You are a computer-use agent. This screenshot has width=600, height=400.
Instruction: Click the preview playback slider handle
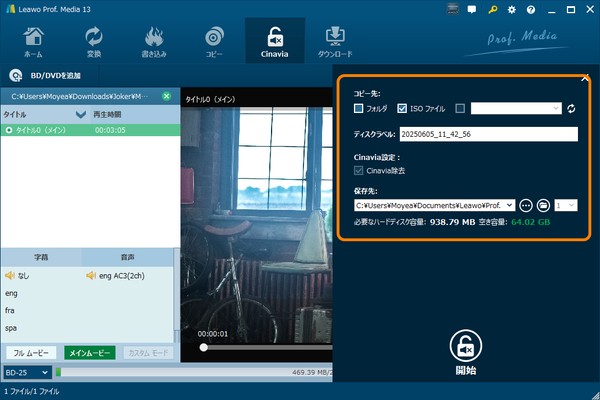[204, 348]
